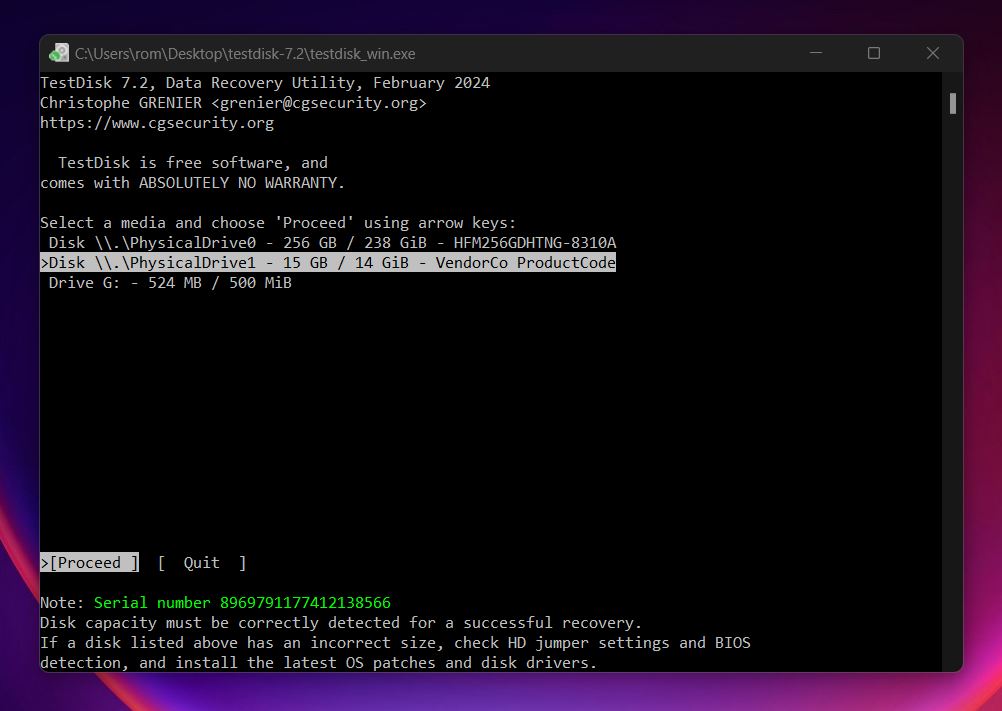The image size is (1002, 711).
Task: Select highlighted Disk PhysicalDrive1 15 GB entry
Action: (328, 263)
